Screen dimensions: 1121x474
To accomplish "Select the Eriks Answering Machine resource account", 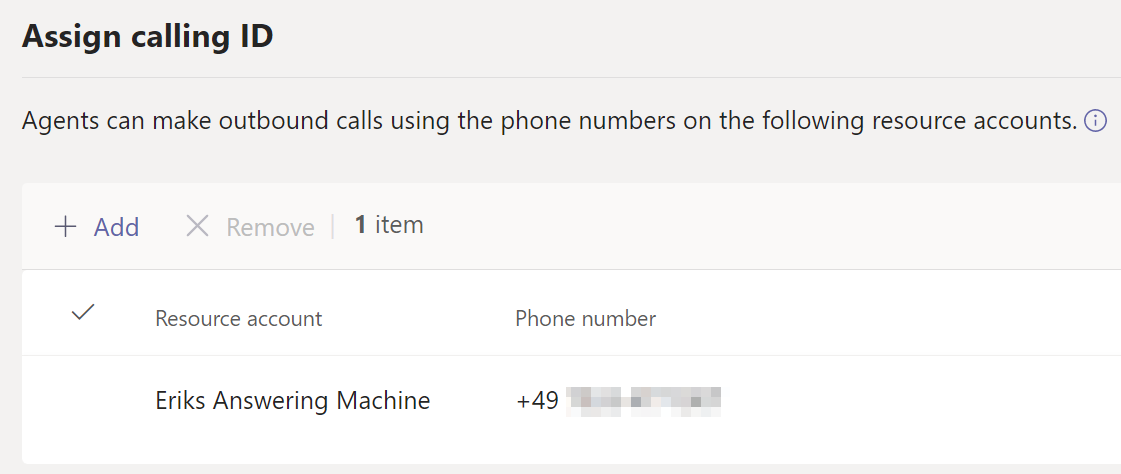I will [x=292, y=401].
